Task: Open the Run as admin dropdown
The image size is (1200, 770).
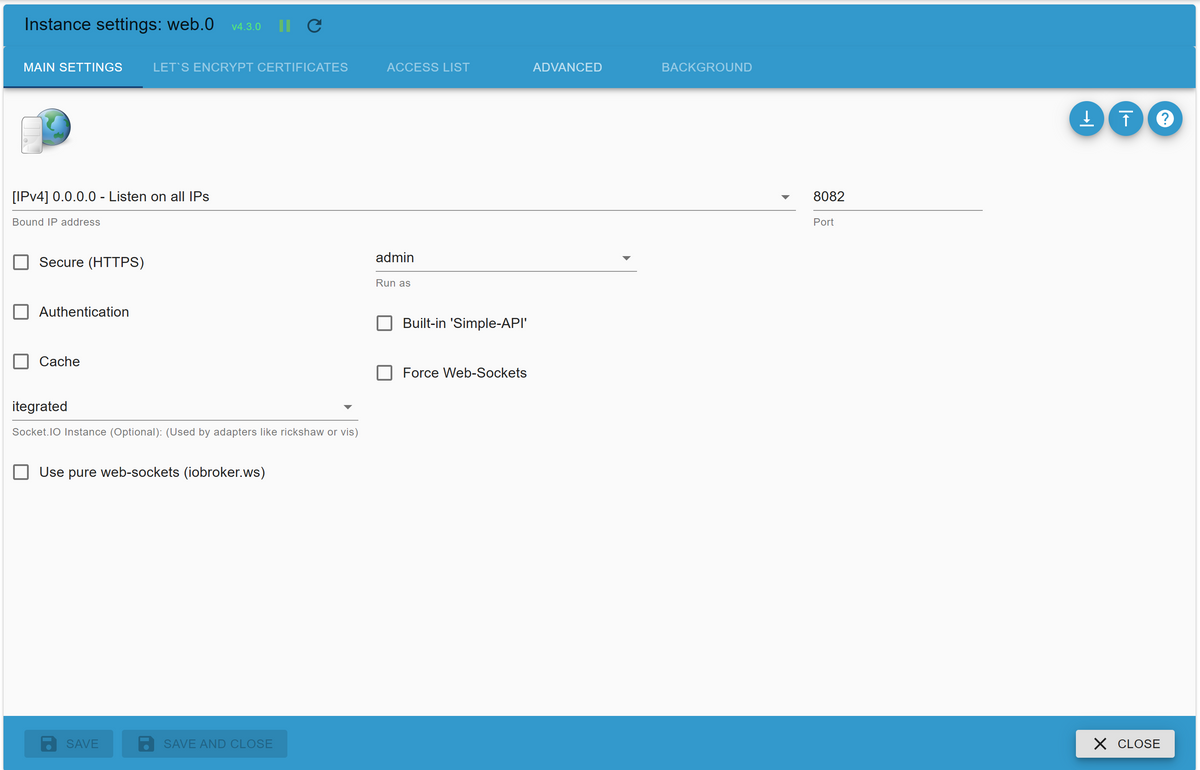Action: pos(506,258)
